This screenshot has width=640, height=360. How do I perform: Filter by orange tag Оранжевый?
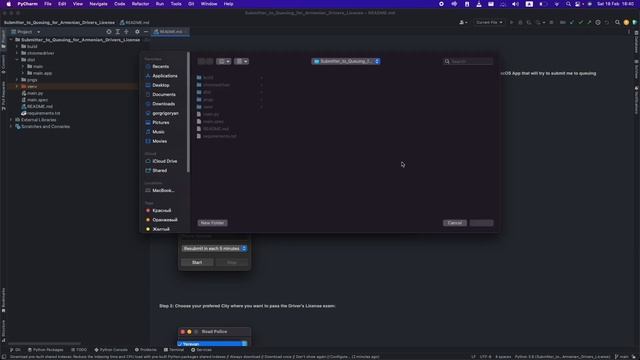coord(161,220)
